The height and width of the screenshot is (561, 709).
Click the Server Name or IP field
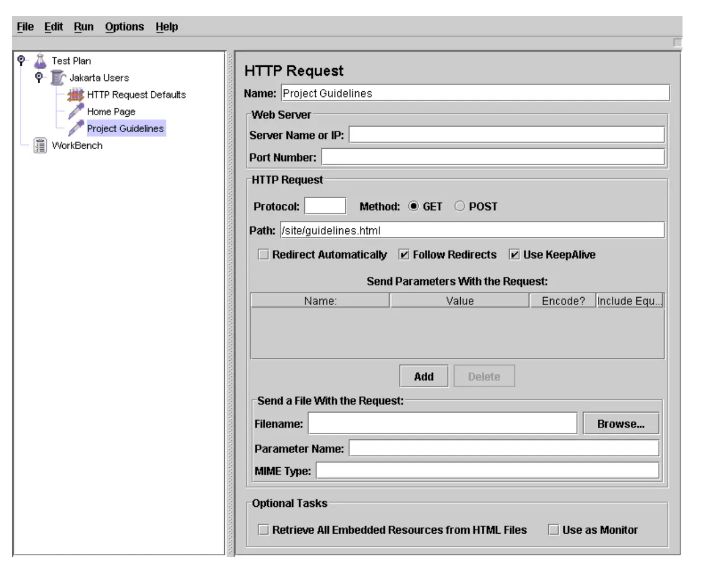pos(506,135)
